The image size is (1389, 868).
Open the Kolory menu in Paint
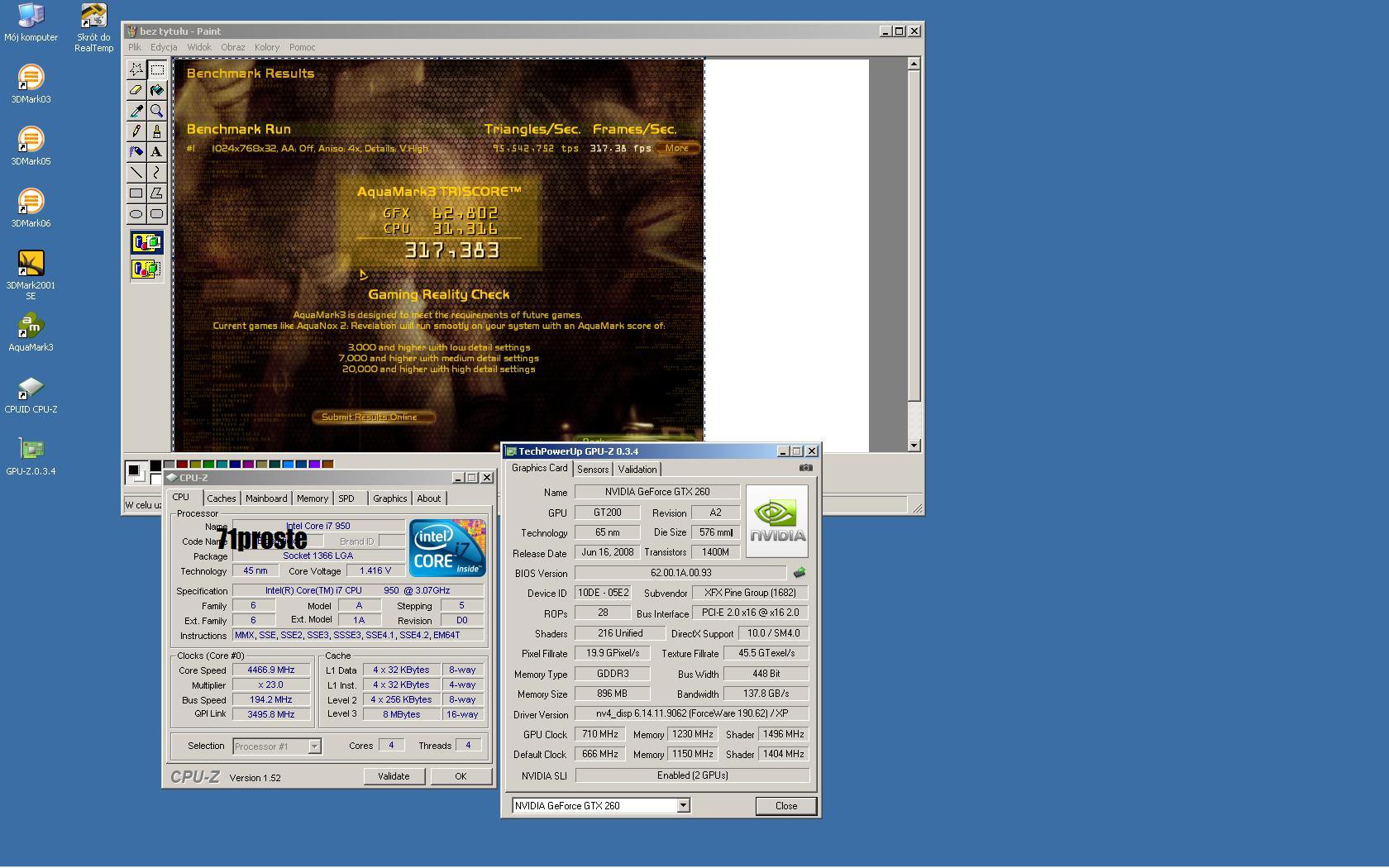[x=267, y=47]
